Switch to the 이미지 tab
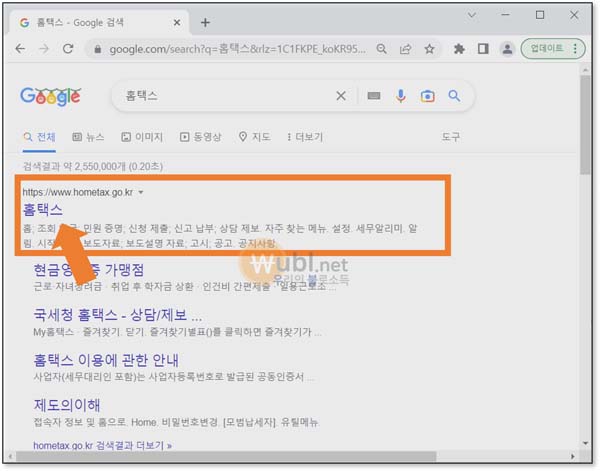Screen dimensions: 600x471 142,137
